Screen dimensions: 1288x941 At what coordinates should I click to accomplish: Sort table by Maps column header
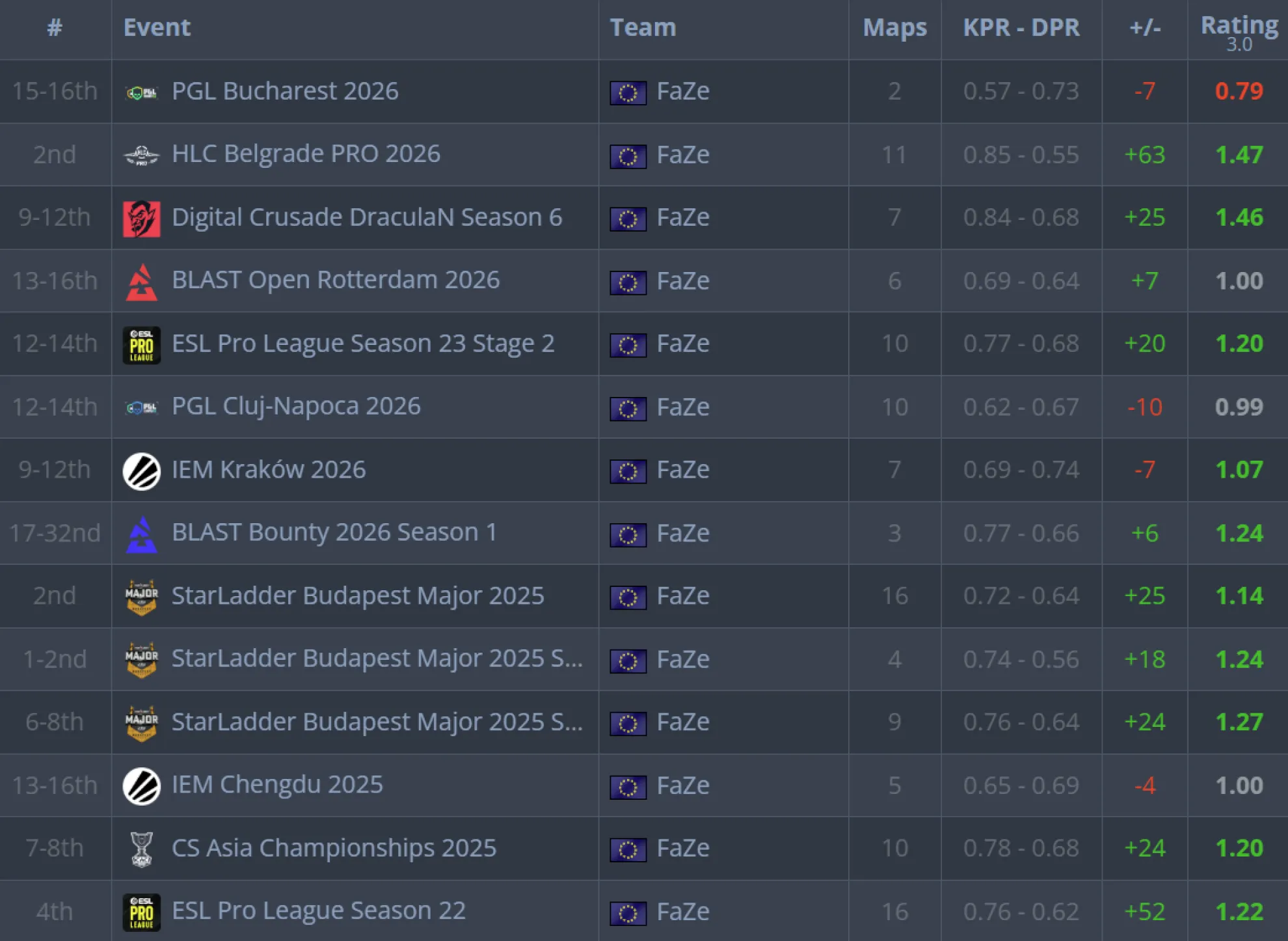tap(894, 27)
